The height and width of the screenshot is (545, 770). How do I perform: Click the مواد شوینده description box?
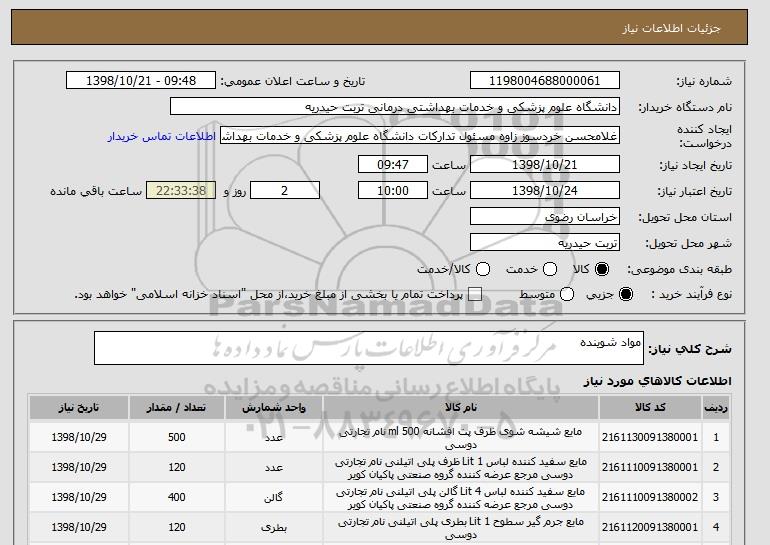pyautogui.click(x=369, y=348)
